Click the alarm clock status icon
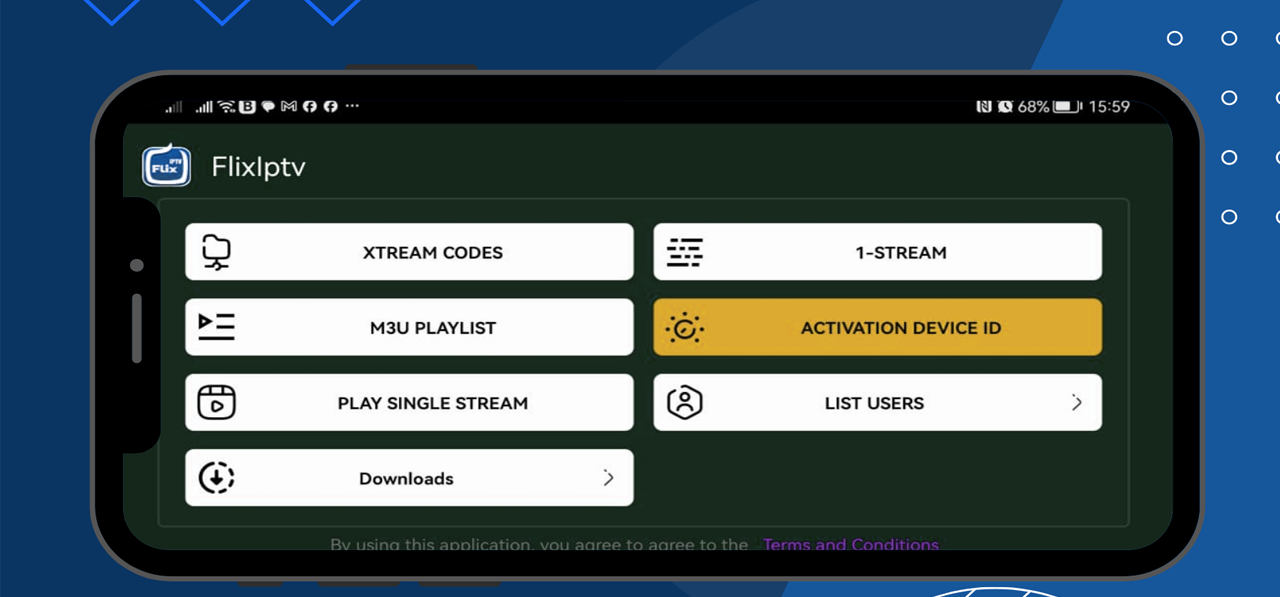The width and height of the screenshot is (1280, 597). click(x=1005, y=107)
